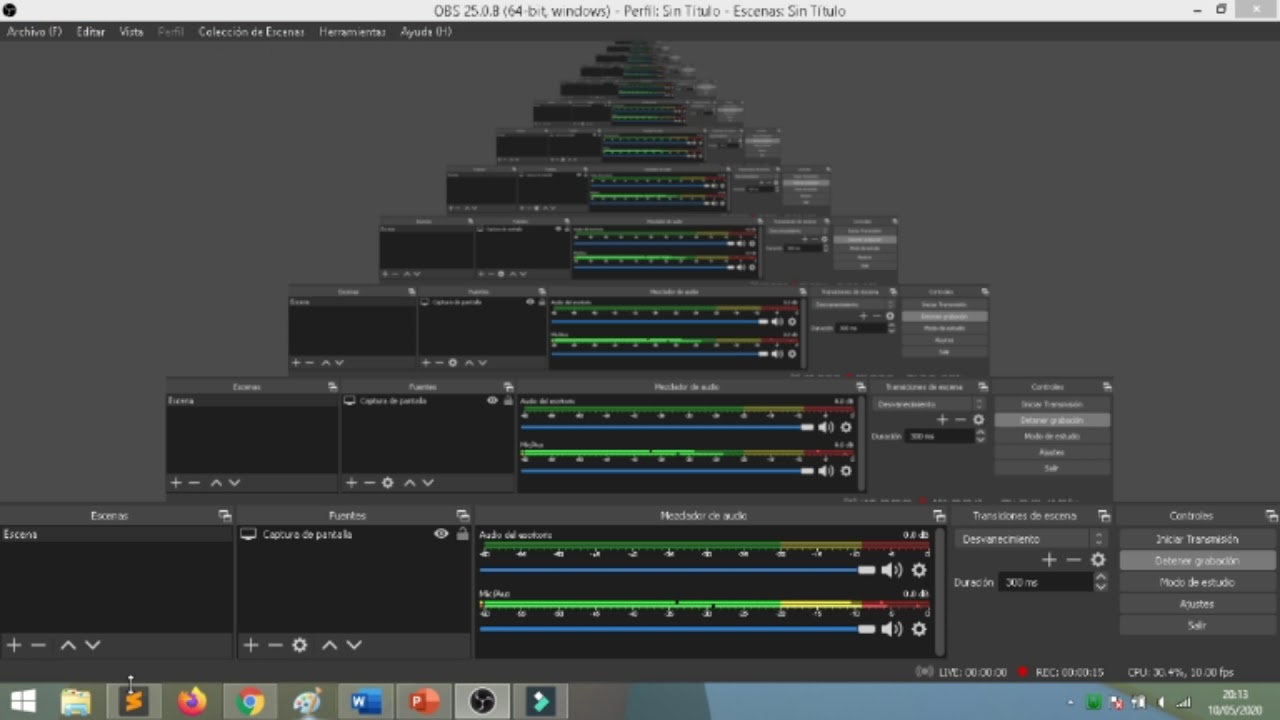Remove the selected scene with the minus icon
The image size is (1280, 720).
[38, 645]
